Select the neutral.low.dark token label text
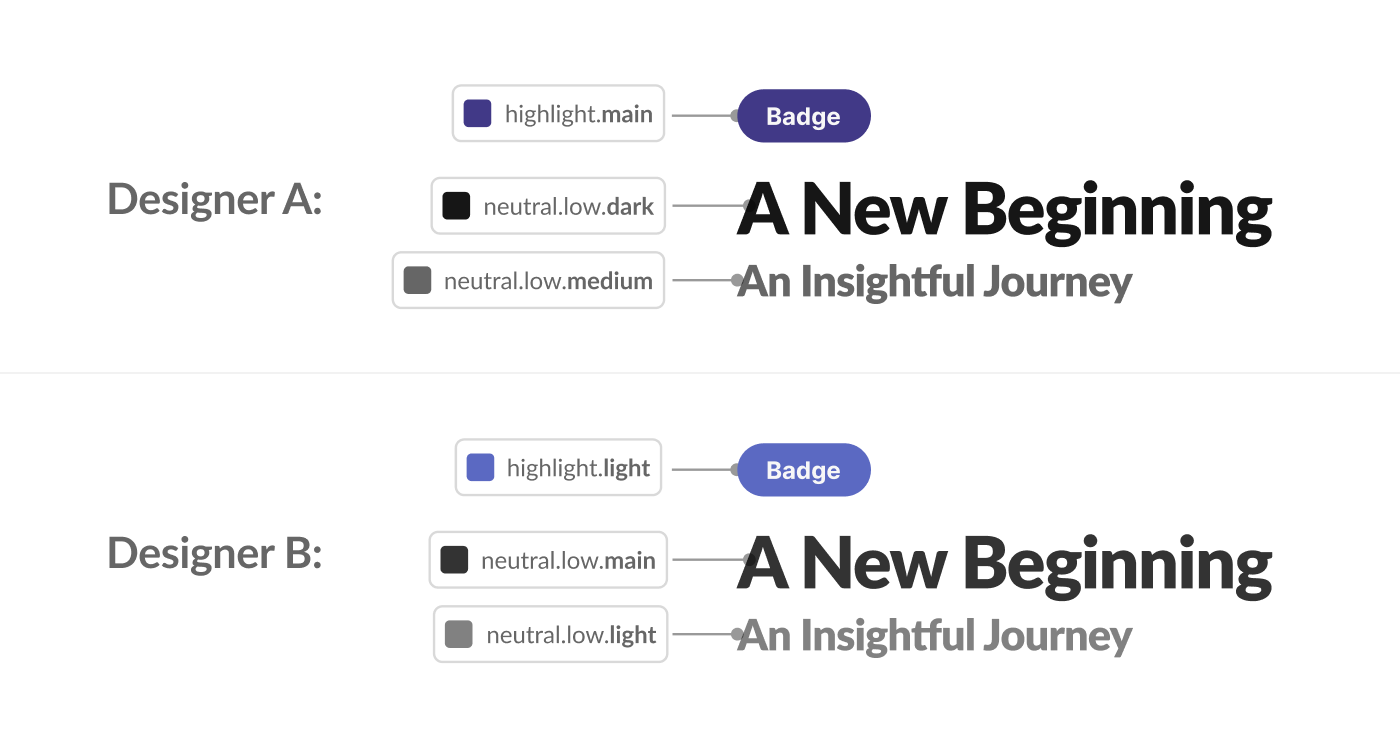The image size is (1400, 748). click(568, 207)
